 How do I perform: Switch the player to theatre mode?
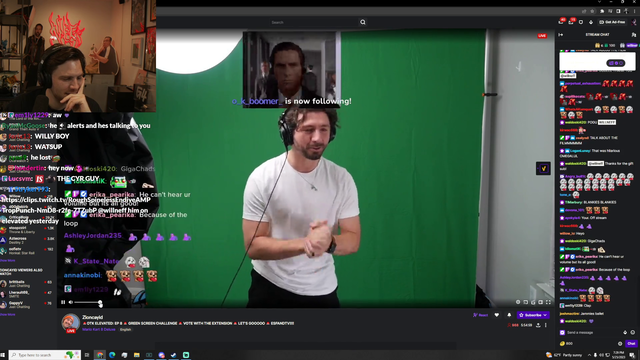(x=540, y=302)
